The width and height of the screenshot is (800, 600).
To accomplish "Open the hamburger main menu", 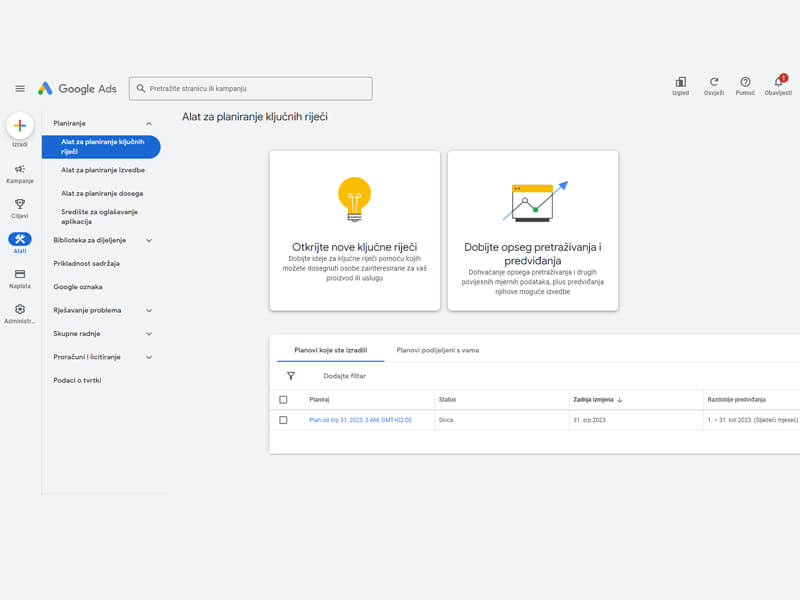I will click(20, 89).
